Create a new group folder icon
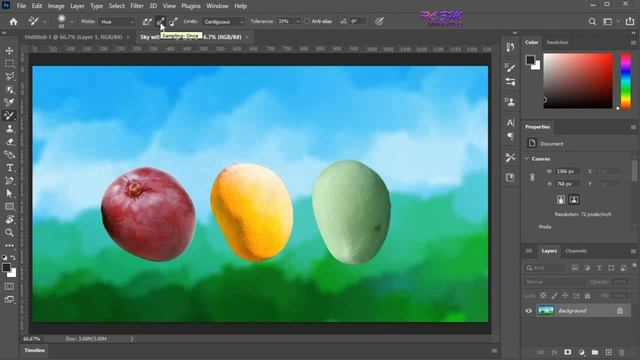 pyautogui.click(x=595, y=352)
